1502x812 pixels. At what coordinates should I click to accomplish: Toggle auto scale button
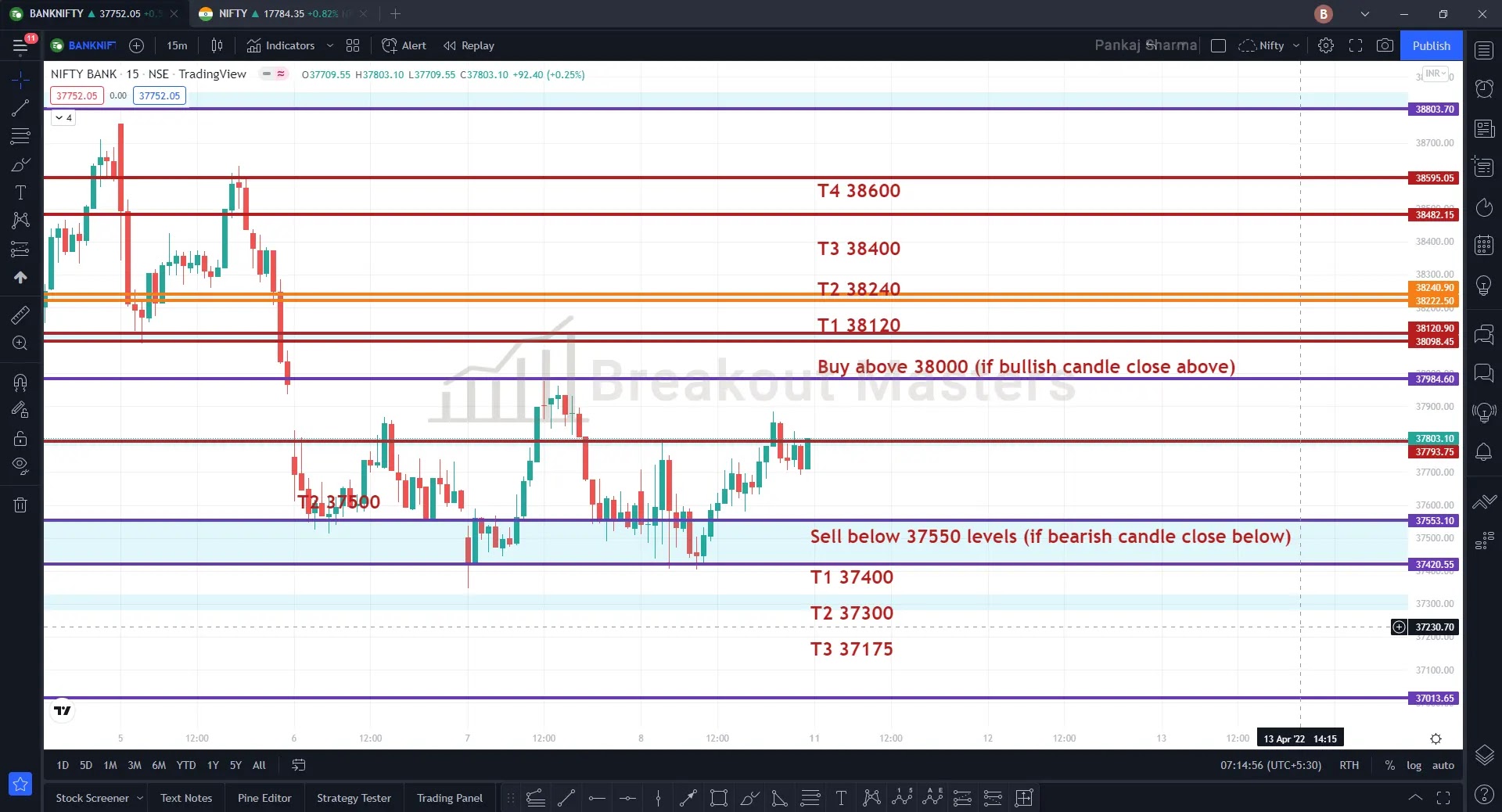coord(1443,765)
